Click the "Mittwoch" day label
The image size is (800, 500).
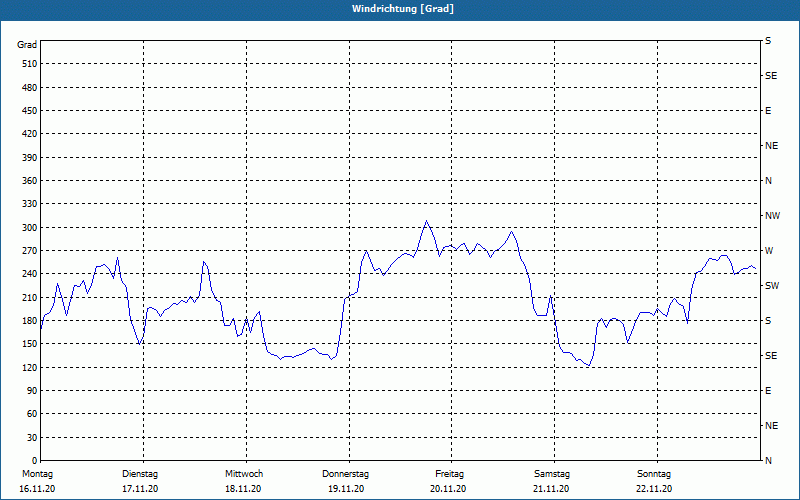click(244, 474)
